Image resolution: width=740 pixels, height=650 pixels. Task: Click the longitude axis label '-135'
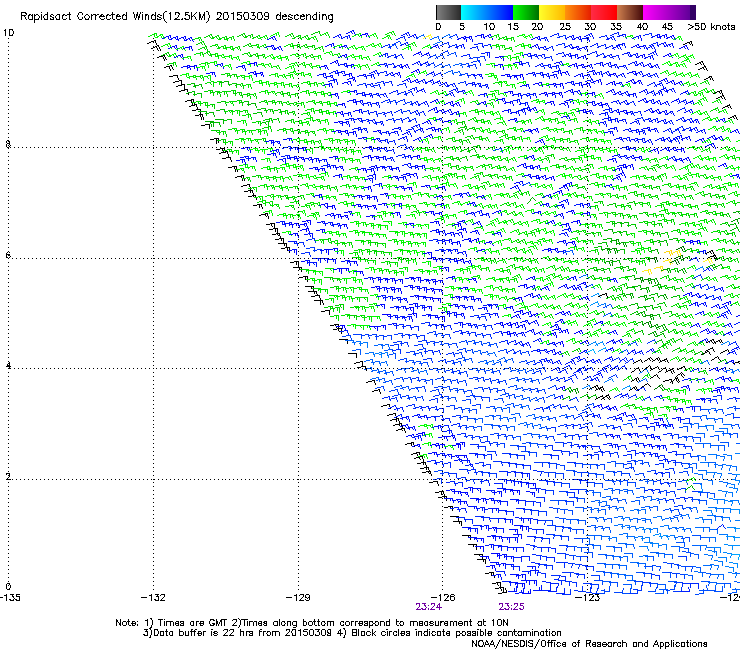point(10,598)
